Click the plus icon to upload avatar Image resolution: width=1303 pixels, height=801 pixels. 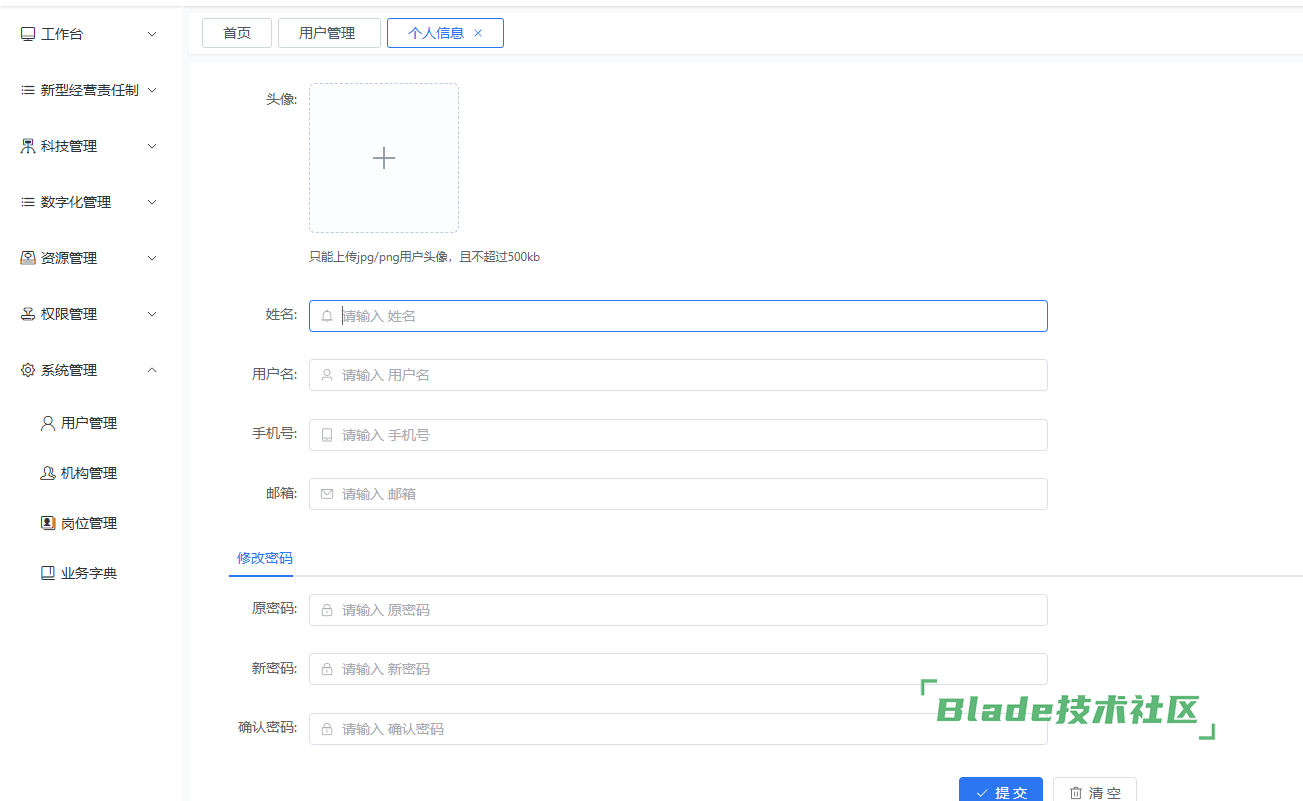384,158
